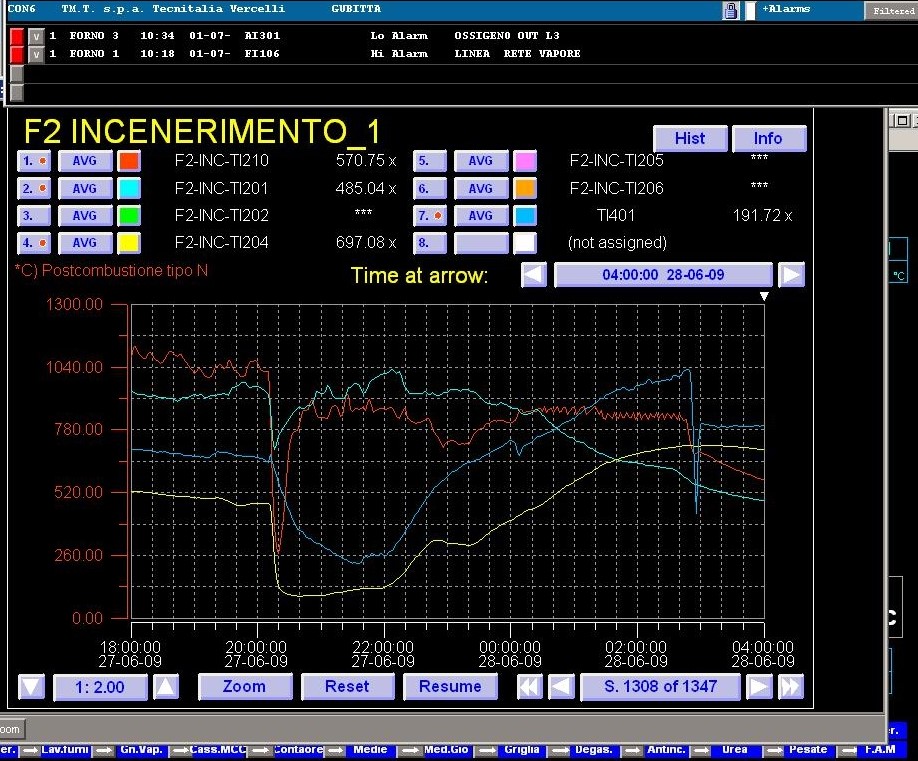The width and height of the screenshot is (918, 761).
Task: Click the padlock icon in alarm header
Action: [730, 10]
